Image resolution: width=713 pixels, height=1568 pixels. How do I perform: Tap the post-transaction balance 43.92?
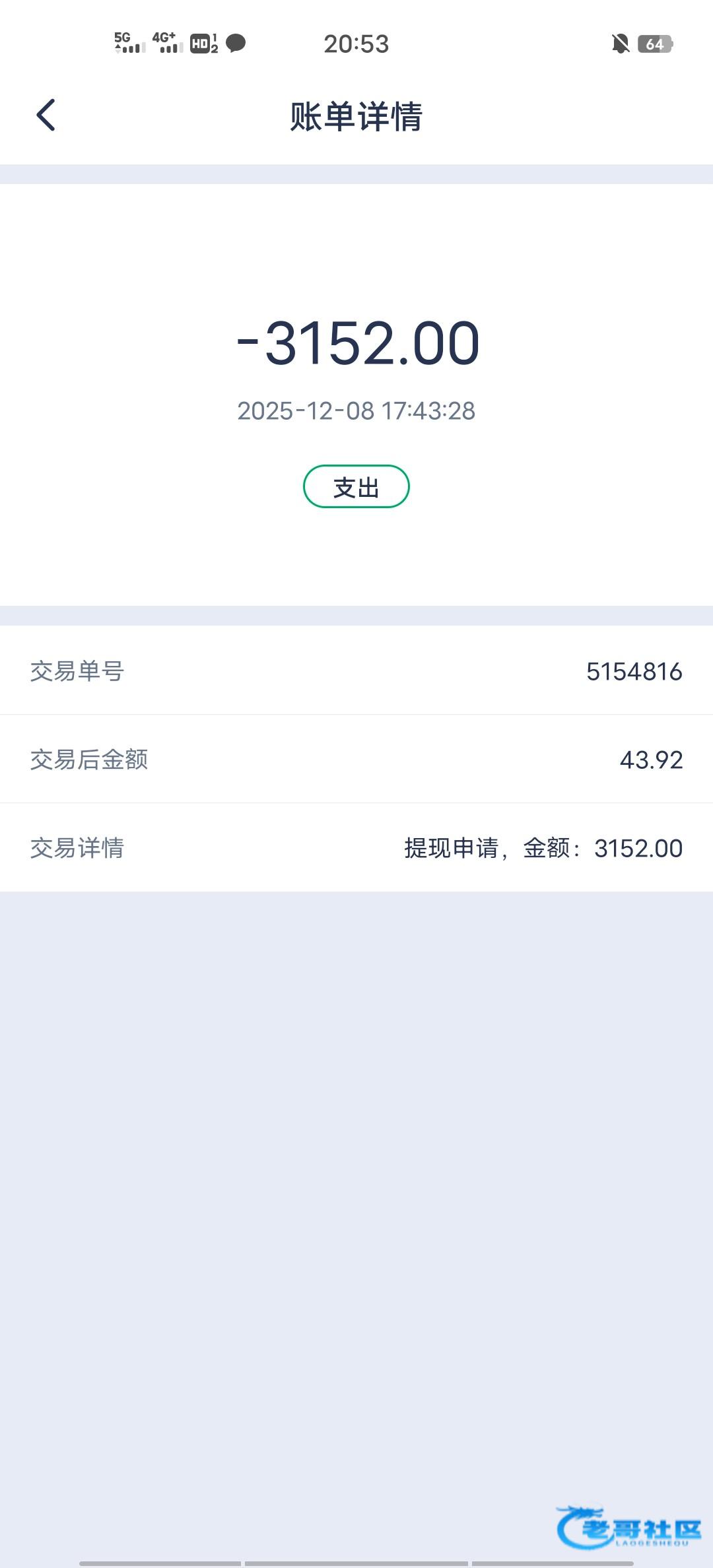pos(651,760)
